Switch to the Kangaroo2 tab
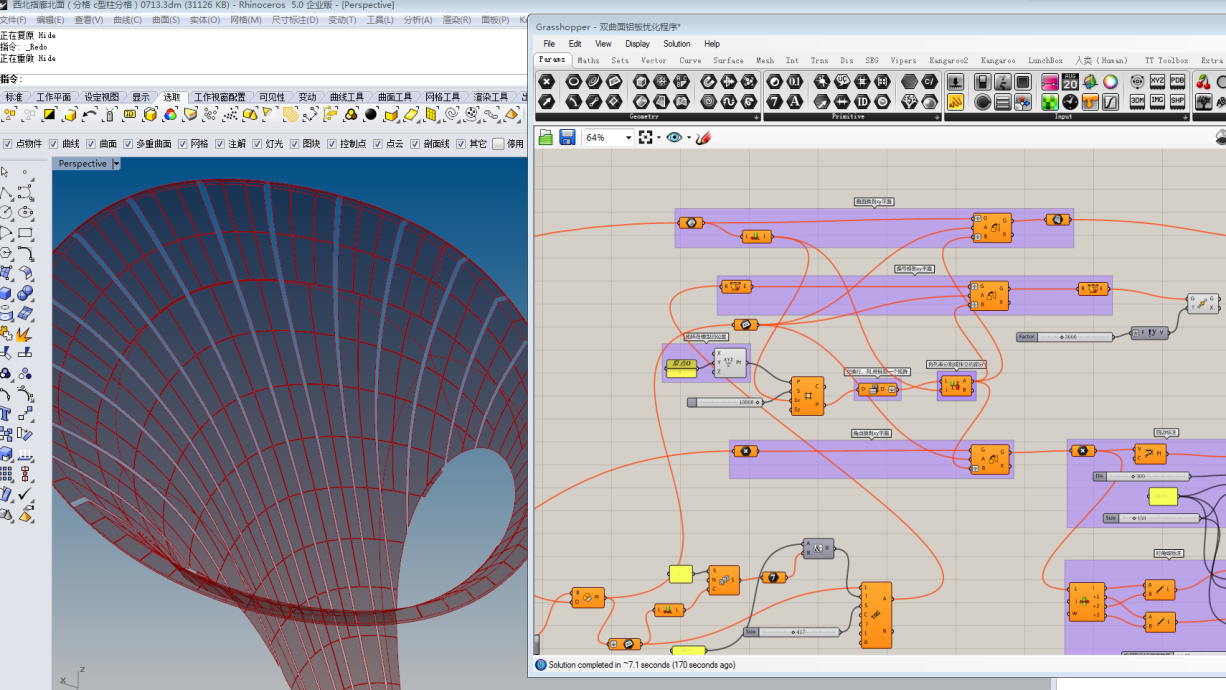This screenshot has width=1226, height=690. click(x=948, y=60)
